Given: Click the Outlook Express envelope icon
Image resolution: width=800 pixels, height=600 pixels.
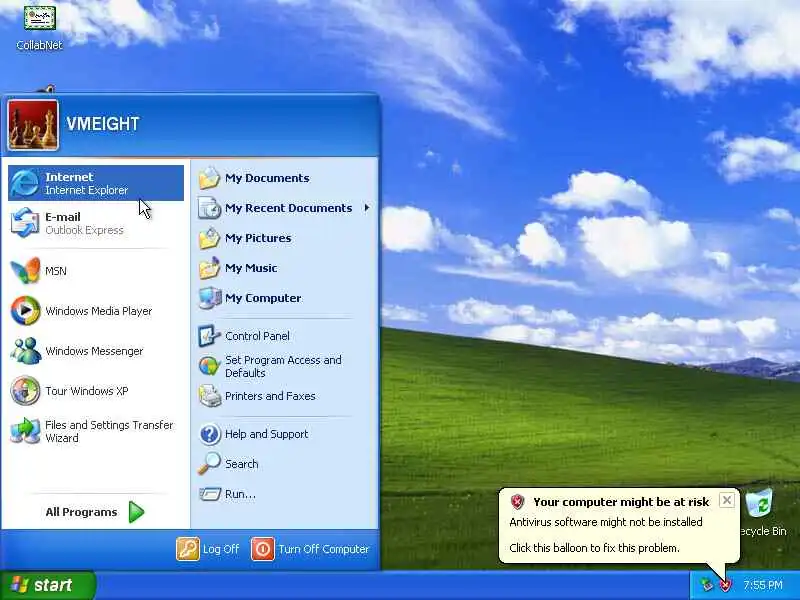Looking at the screenshot, I should click(25, 223).
